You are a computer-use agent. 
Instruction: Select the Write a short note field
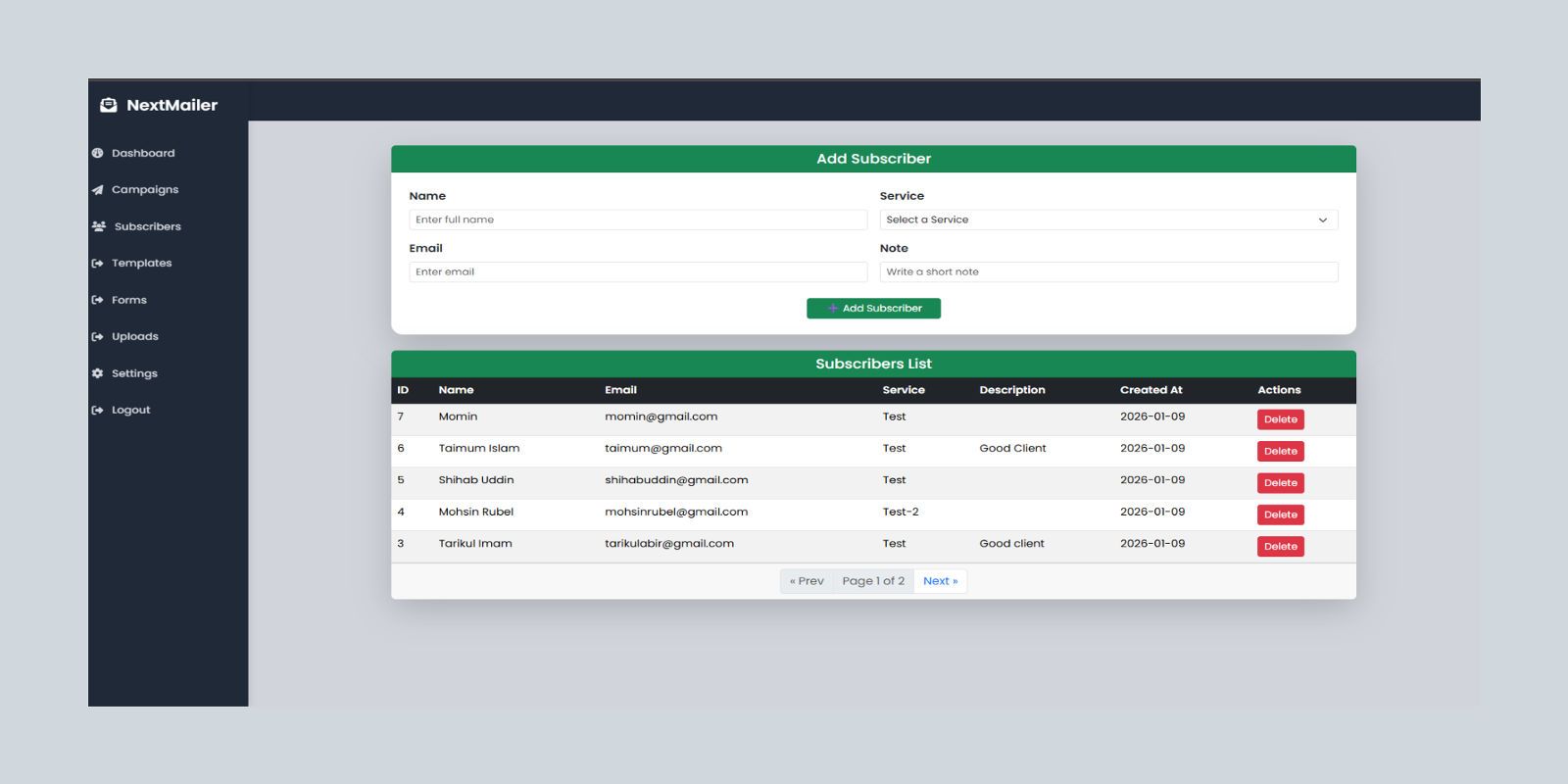coord(1107,271)
